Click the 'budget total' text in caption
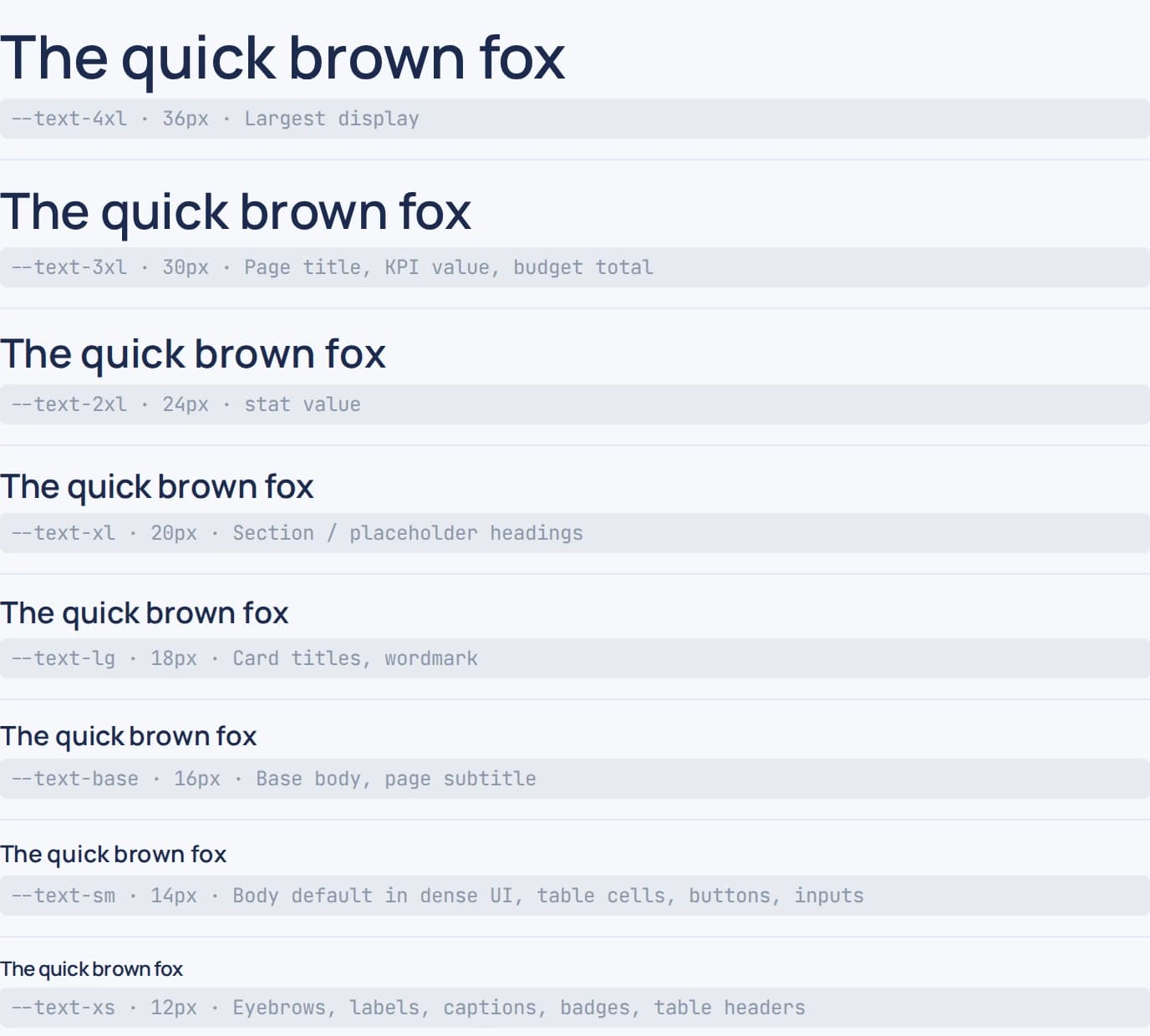Screen dimensions: 1150x1036 [583, 267]
